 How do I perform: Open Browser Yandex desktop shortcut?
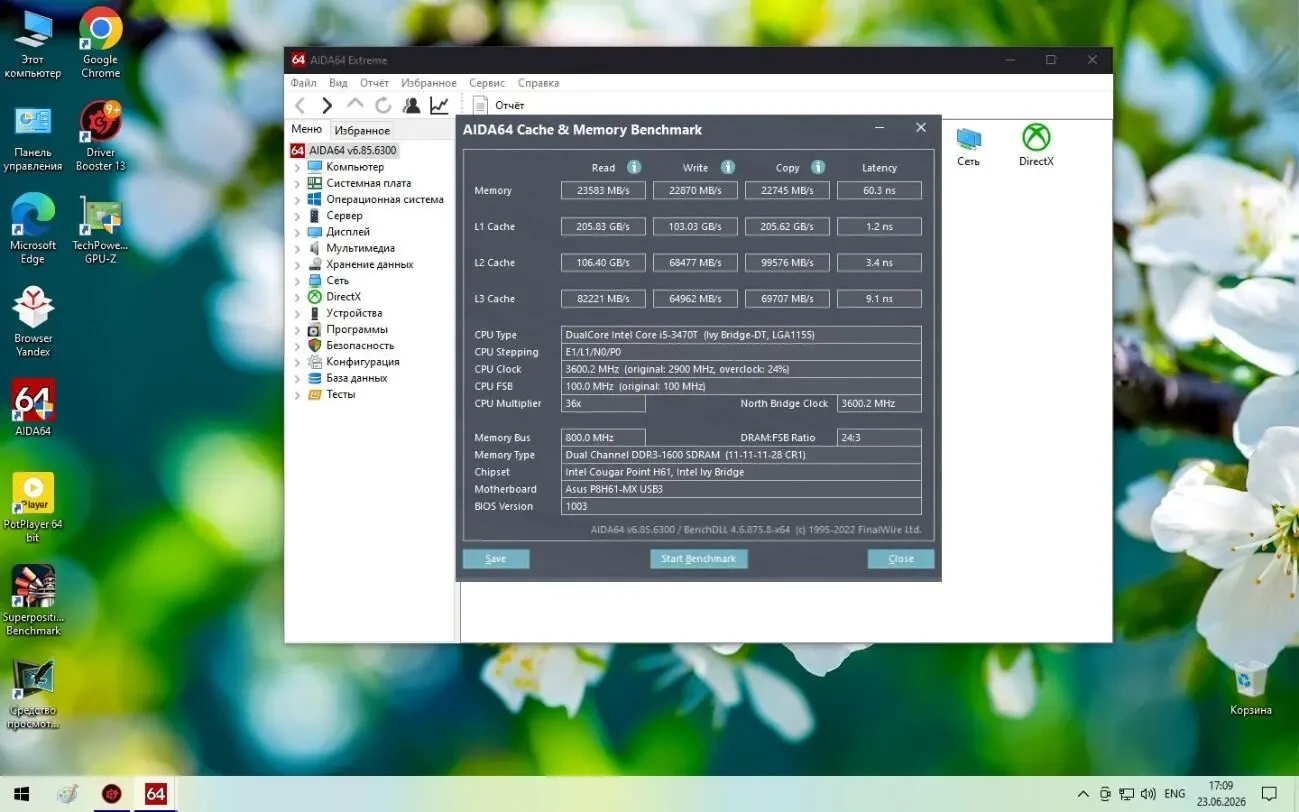33,322
